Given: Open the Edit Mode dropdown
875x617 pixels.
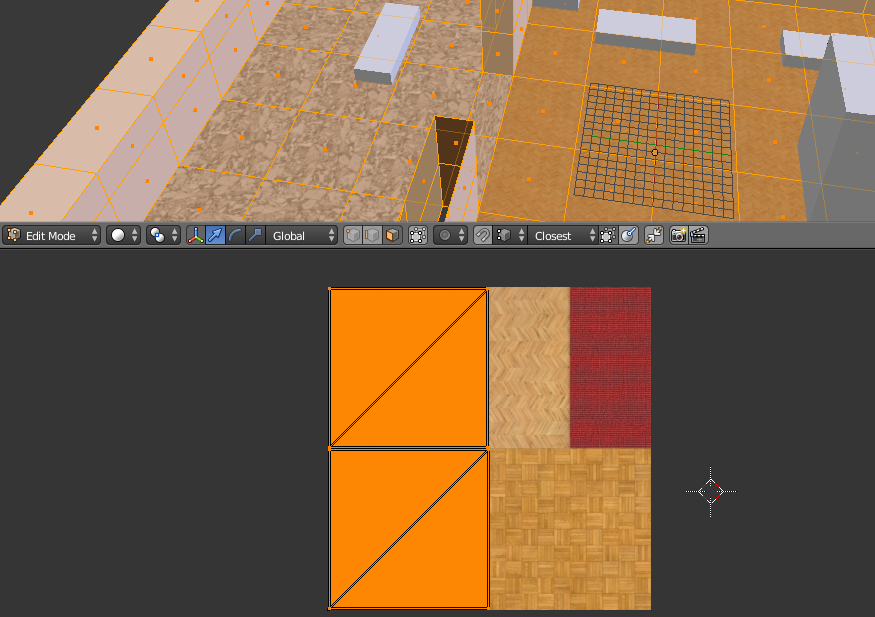Looking at the screenshot, I should coord(52,236).
